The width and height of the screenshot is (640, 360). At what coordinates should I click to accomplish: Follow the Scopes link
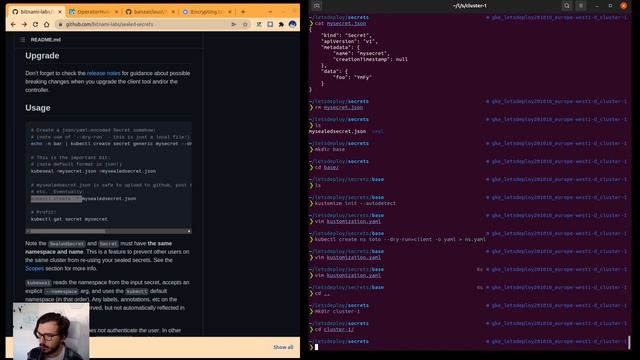coord(34,269)
